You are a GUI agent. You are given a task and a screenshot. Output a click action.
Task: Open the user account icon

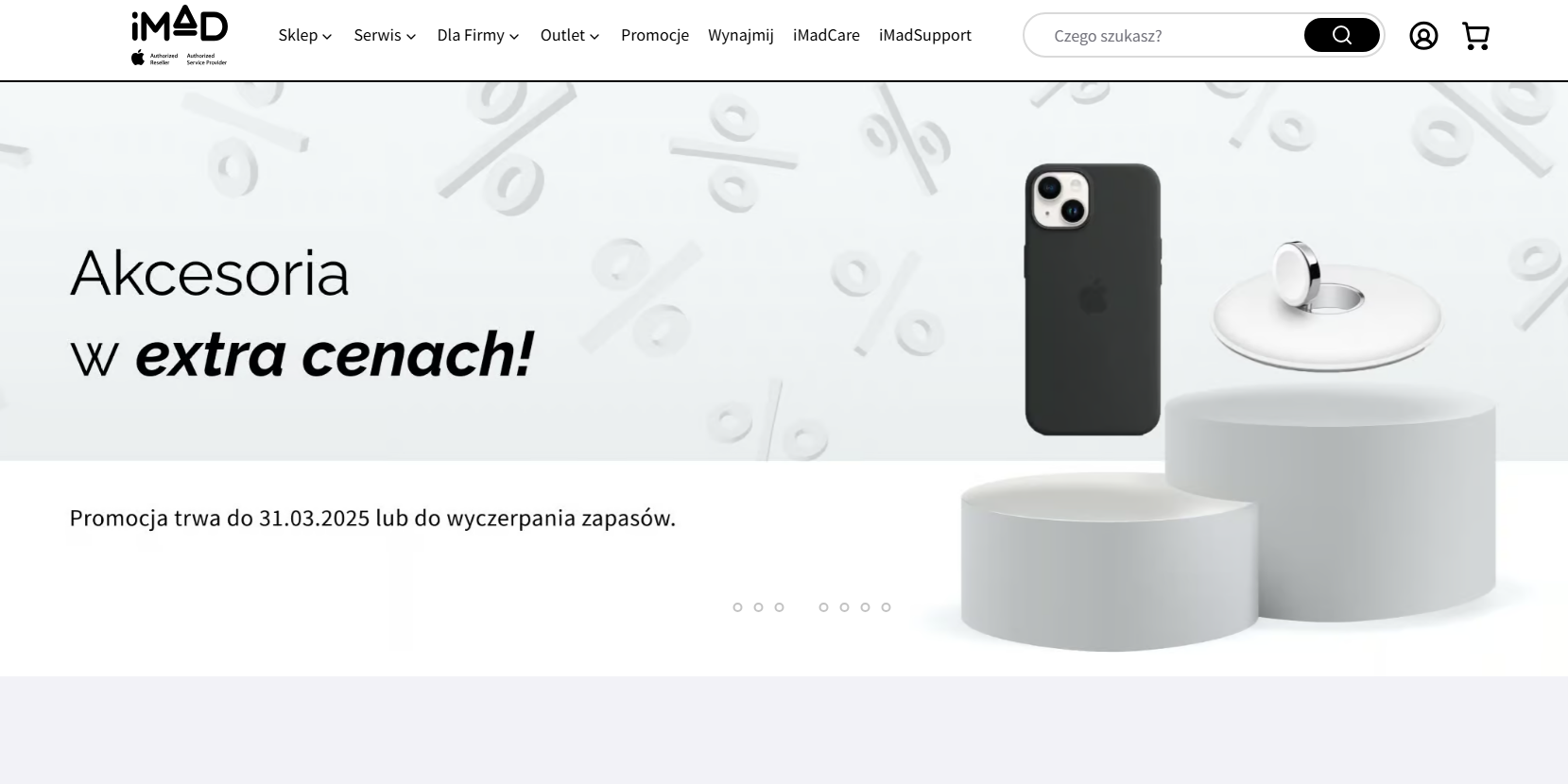click(x=1423, y=36)
